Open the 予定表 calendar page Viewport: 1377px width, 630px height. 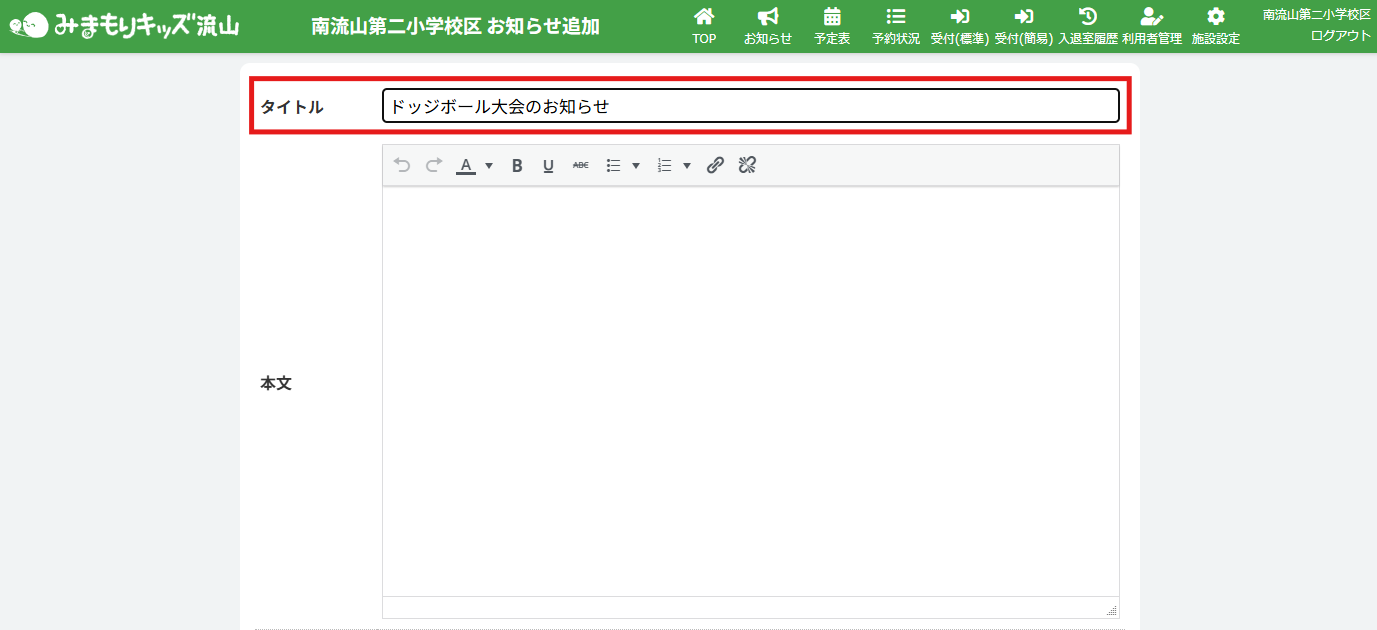[832, 26]
